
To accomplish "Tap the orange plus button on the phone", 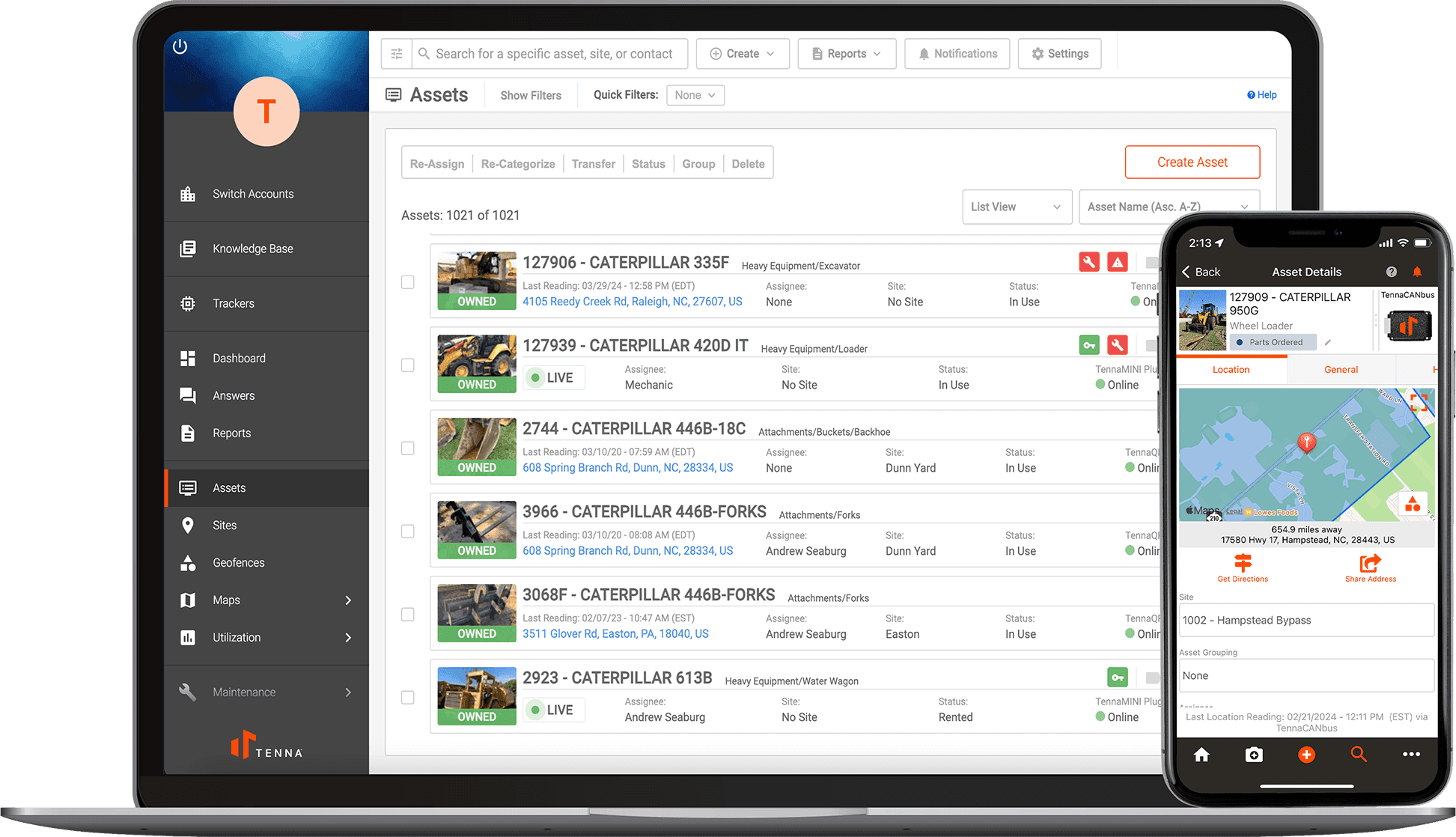I will coord(1306,755).
